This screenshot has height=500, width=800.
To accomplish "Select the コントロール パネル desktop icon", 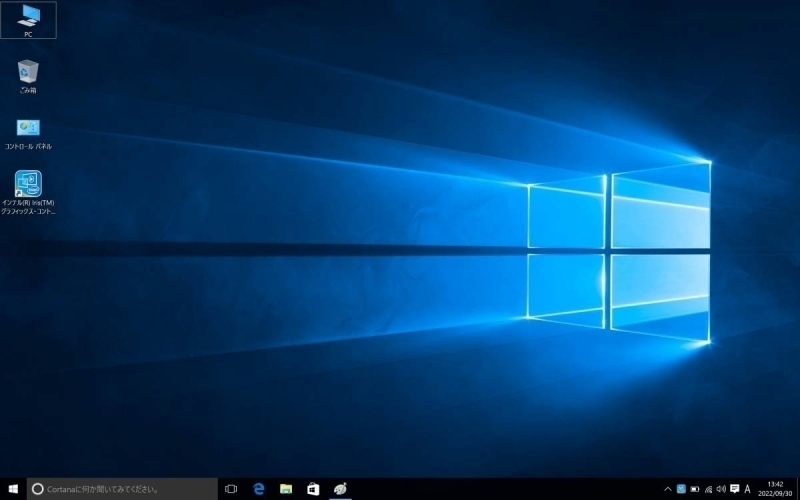I will [x=28, y=134].
